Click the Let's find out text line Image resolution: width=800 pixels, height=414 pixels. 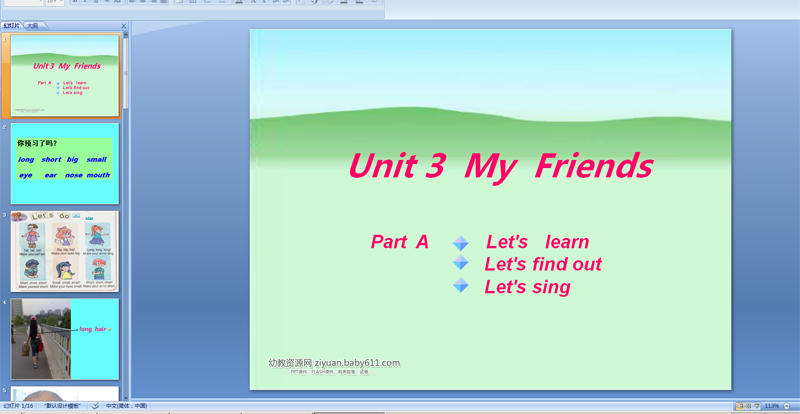[543, 264]
